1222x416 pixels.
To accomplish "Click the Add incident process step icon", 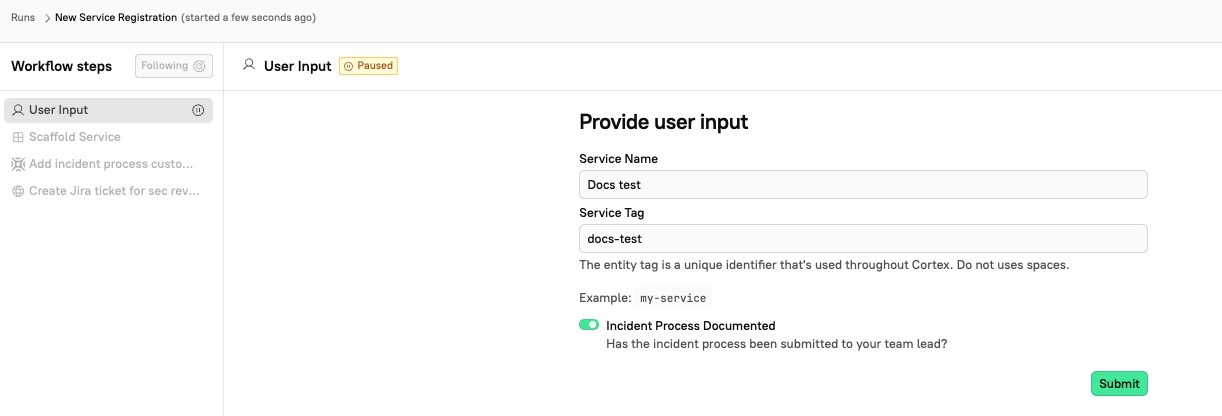I will point(18,164).
